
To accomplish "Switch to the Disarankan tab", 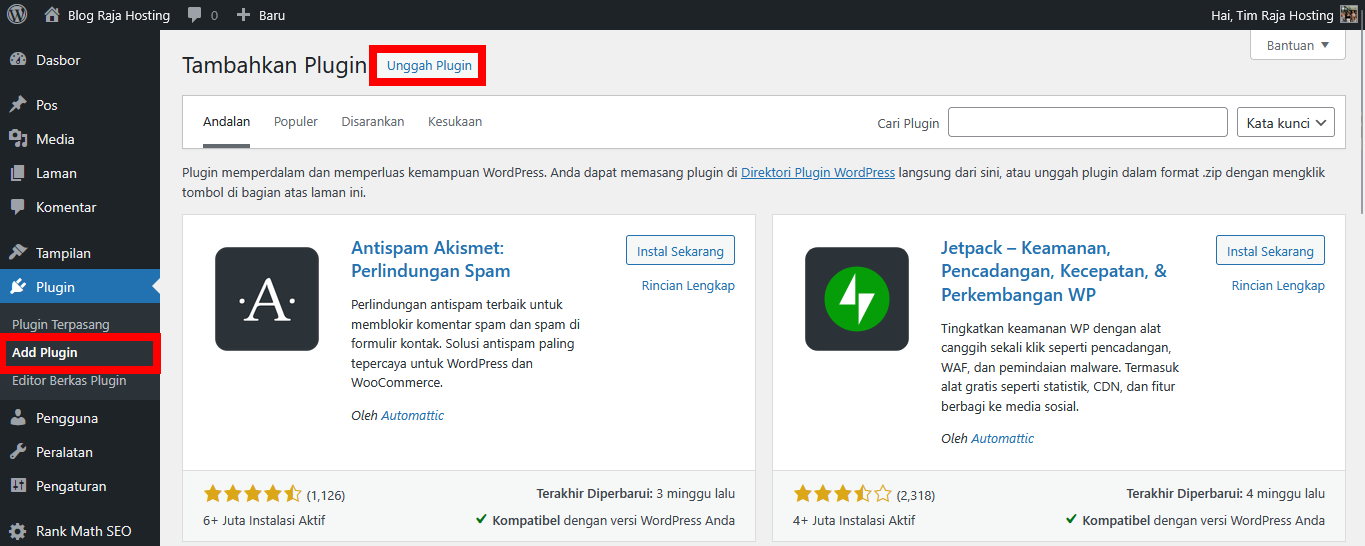I will click(x=373, y=122).
